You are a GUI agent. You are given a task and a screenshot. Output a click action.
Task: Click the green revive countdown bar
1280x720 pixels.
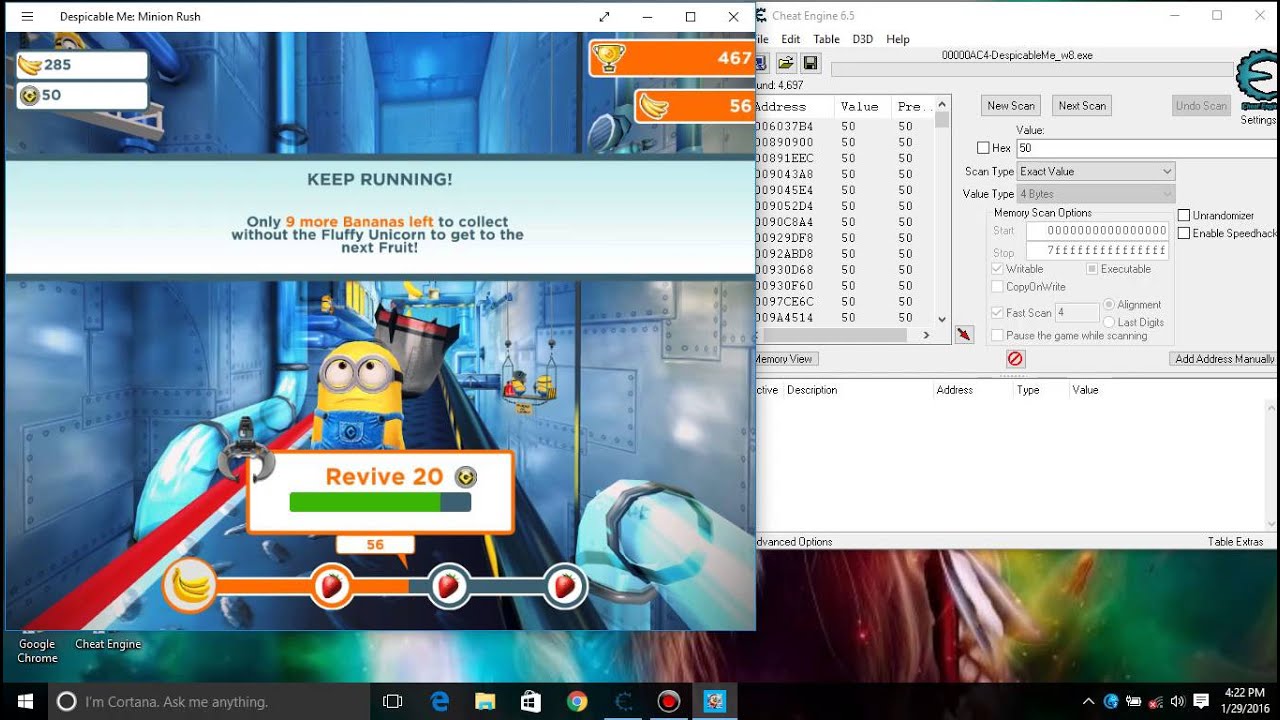tap(380, 502)
